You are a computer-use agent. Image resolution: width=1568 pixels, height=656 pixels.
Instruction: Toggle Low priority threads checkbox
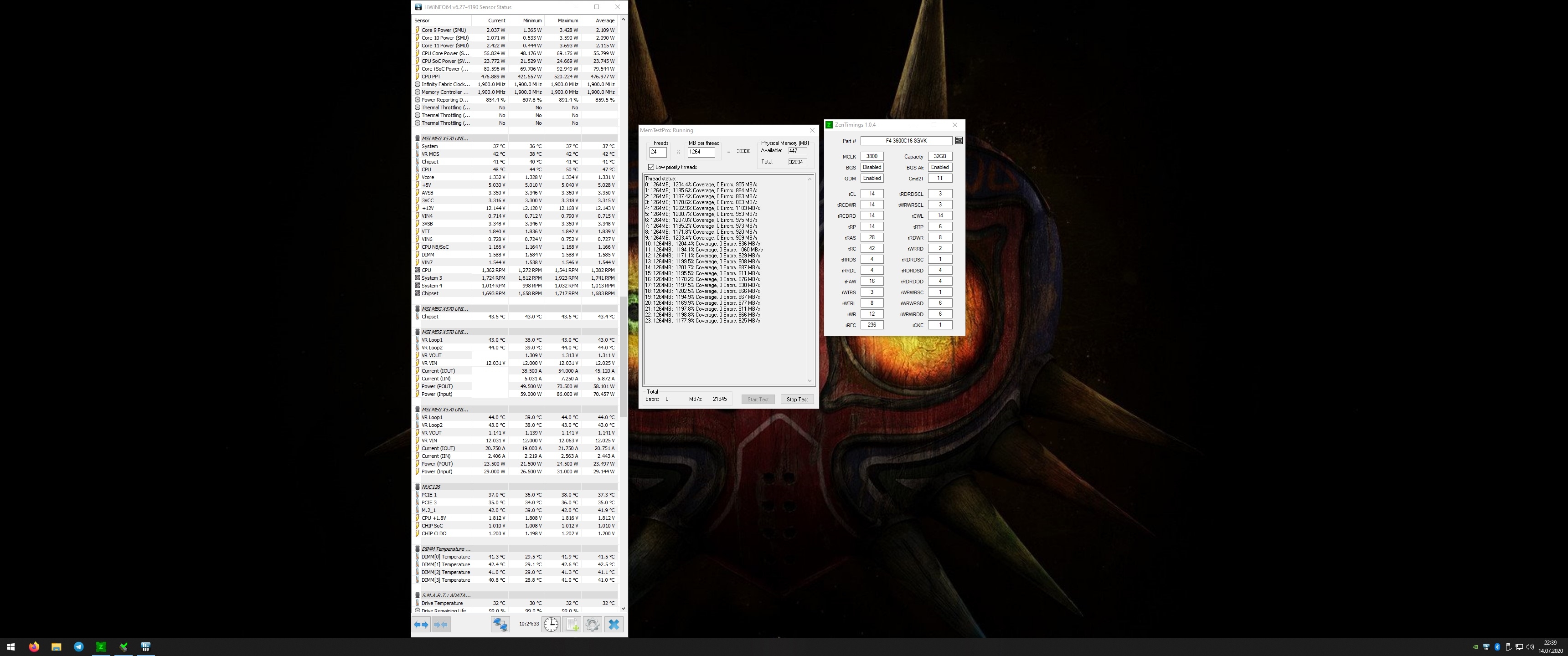coord(651,167)
